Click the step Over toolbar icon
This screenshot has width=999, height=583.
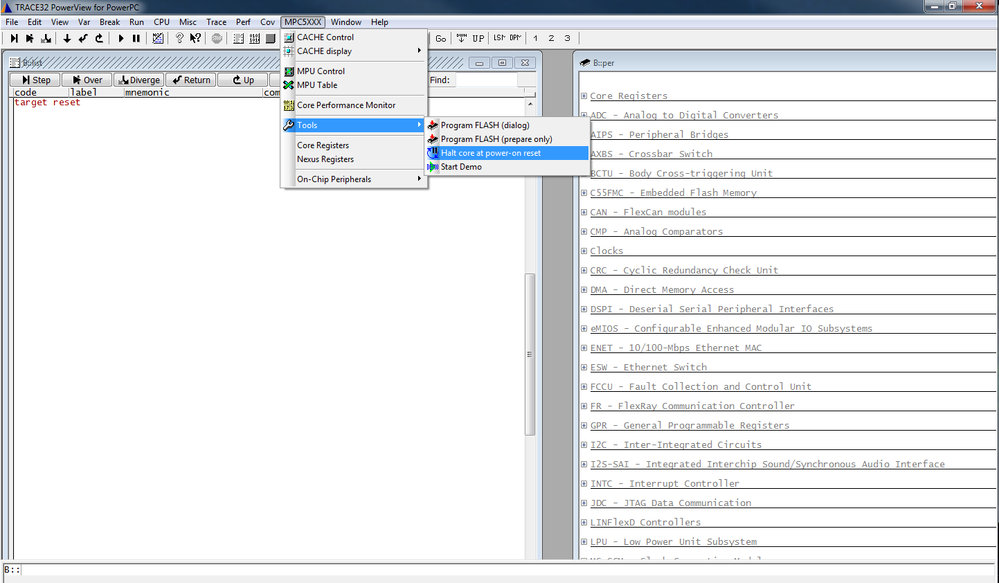coord(29,38)
